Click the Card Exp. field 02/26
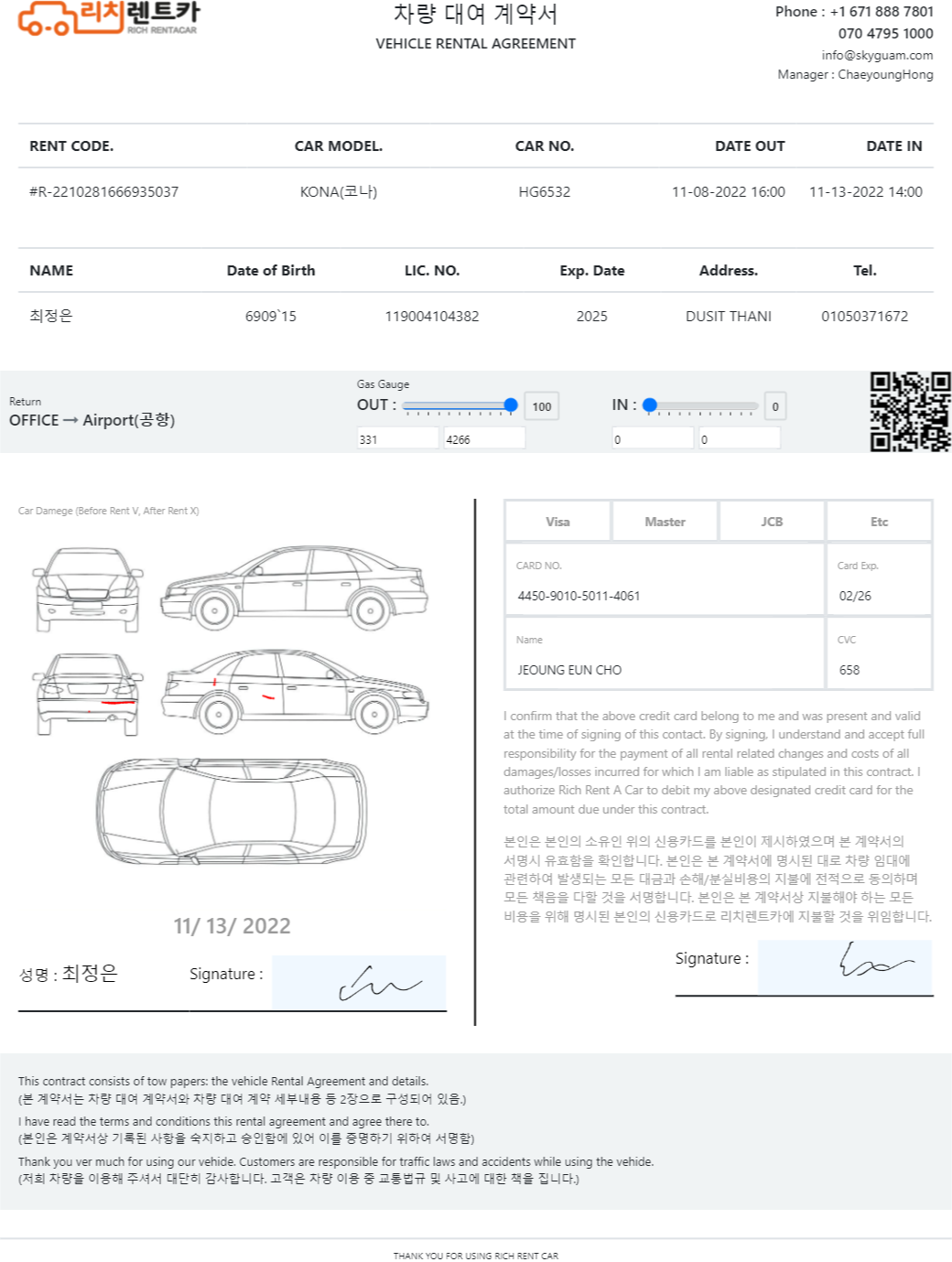This screenshot has height=1262, width=952. pyautogui.click(x=879, y=580)
